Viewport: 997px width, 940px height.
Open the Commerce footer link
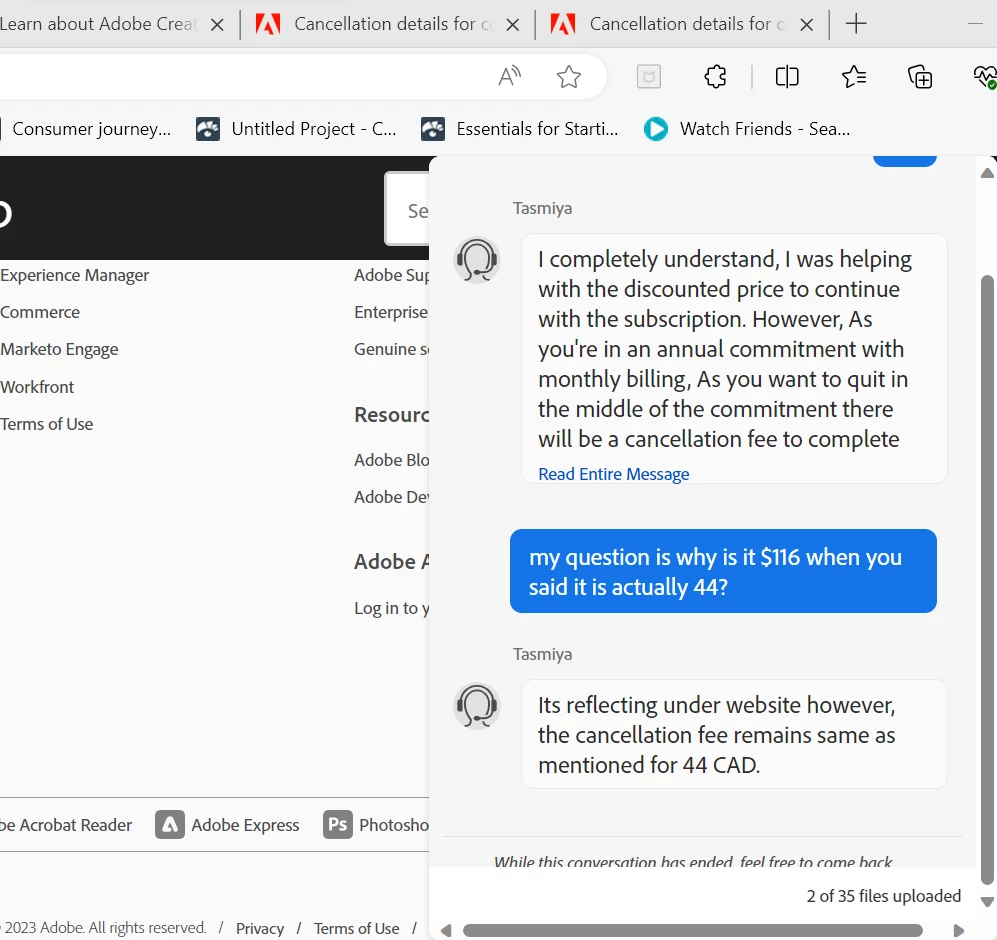pos(40,312)
